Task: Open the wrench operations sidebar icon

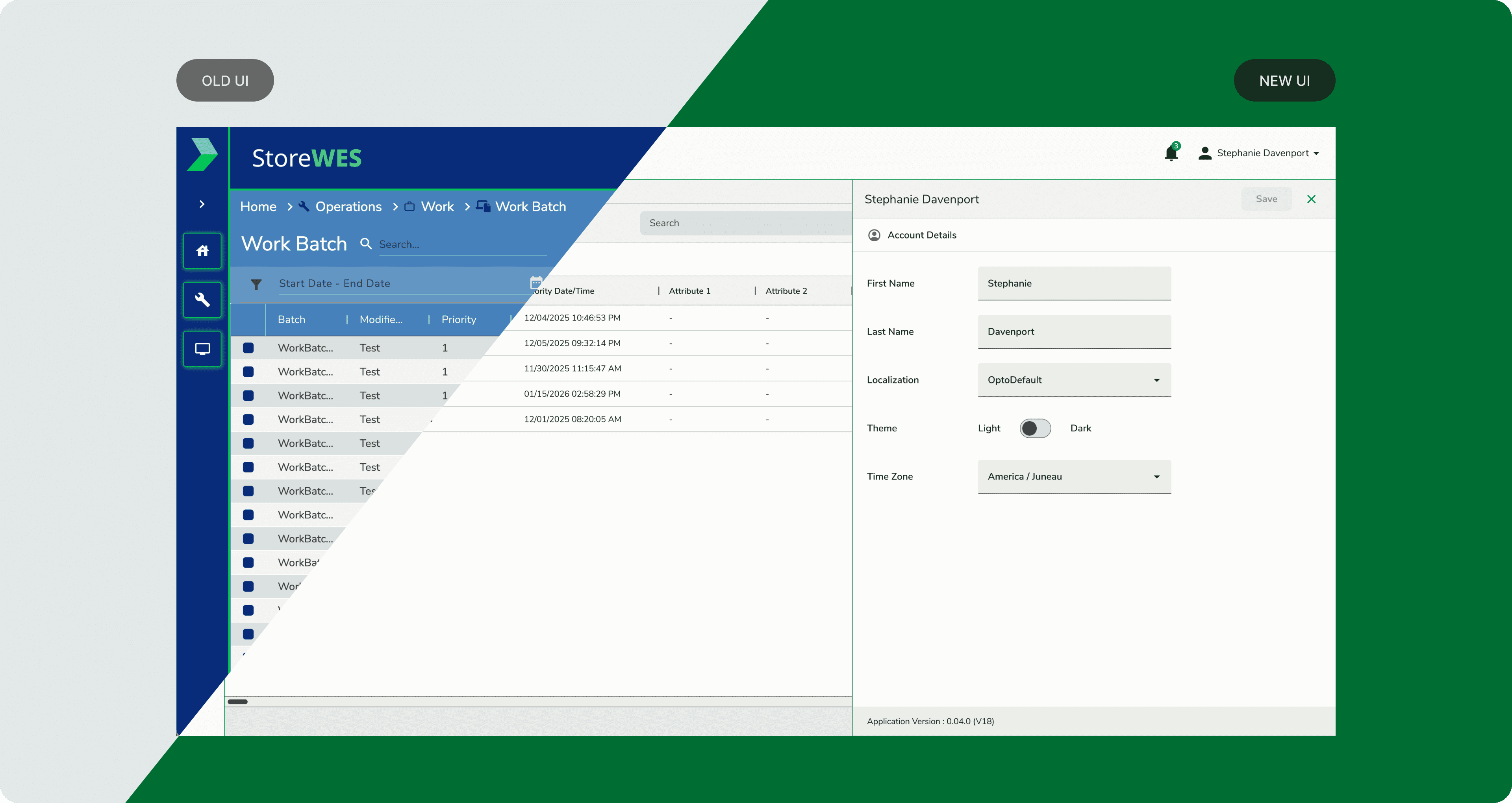Action: coord(202,300)
